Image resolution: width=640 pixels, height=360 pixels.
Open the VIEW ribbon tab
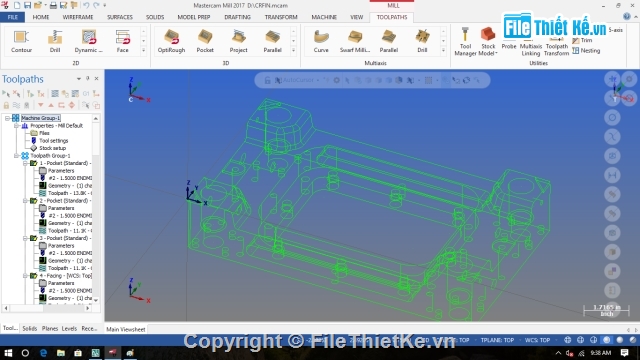[356, 17]
